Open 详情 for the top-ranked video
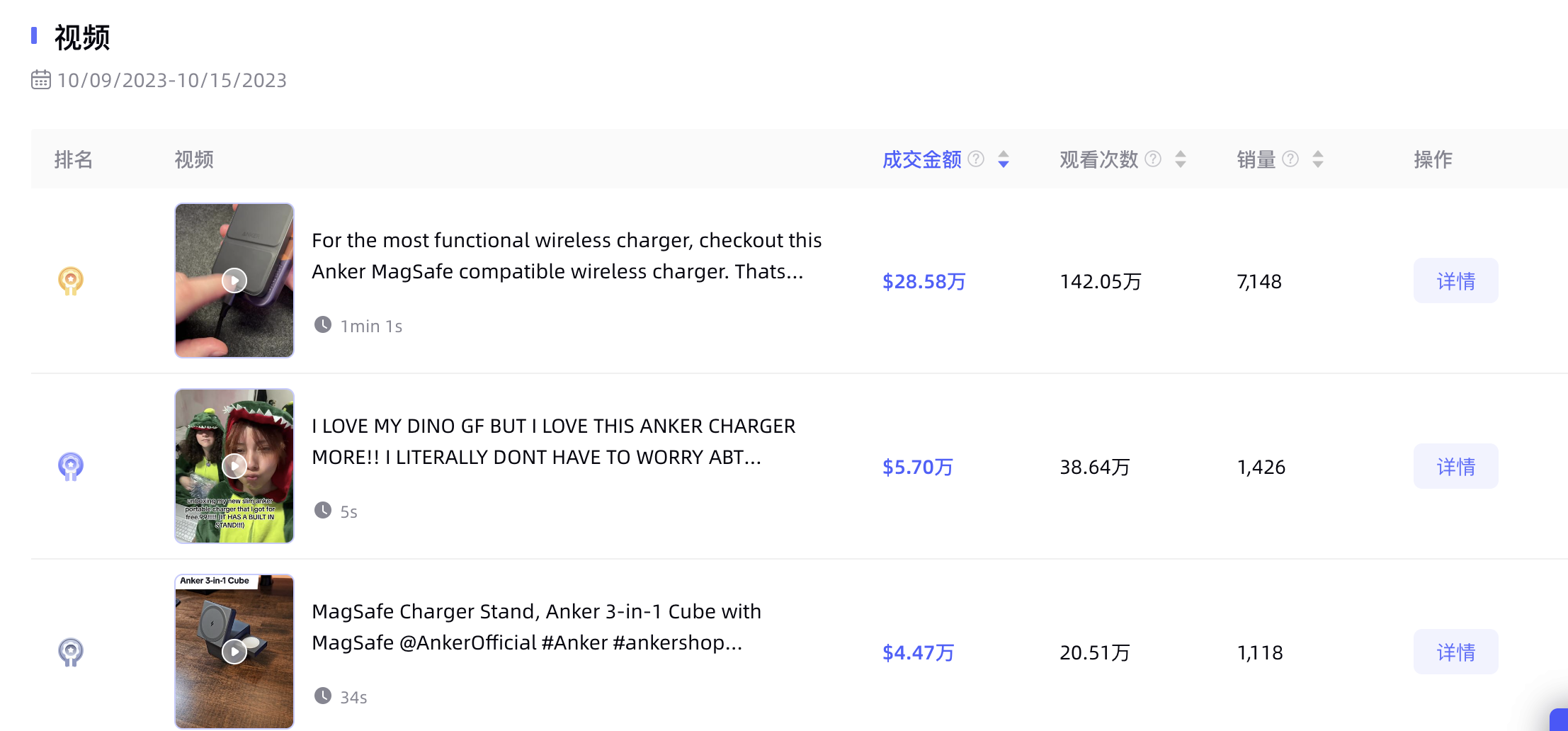This screenshot has width=1568, height=731. pos(1455,280)
